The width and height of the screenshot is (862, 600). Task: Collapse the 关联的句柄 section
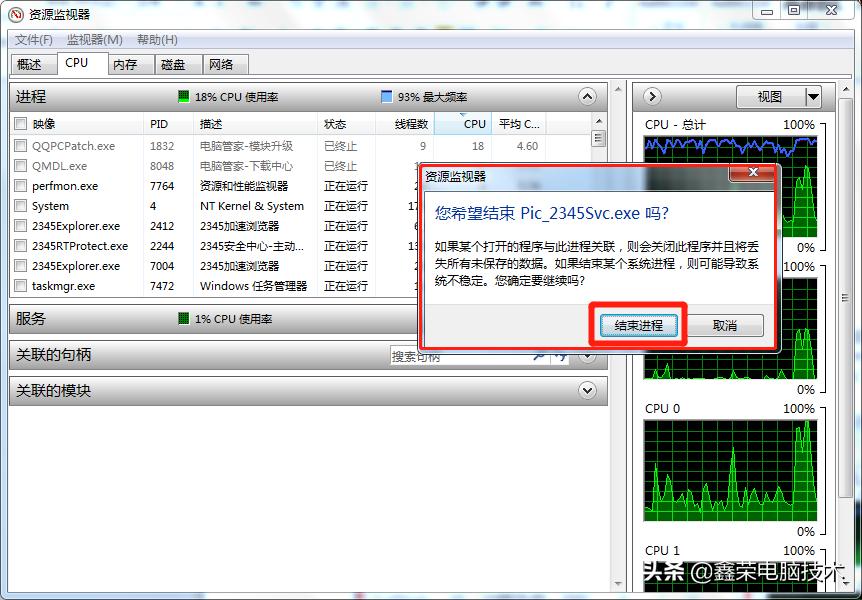pyautogui.click(x=588, y=356)
